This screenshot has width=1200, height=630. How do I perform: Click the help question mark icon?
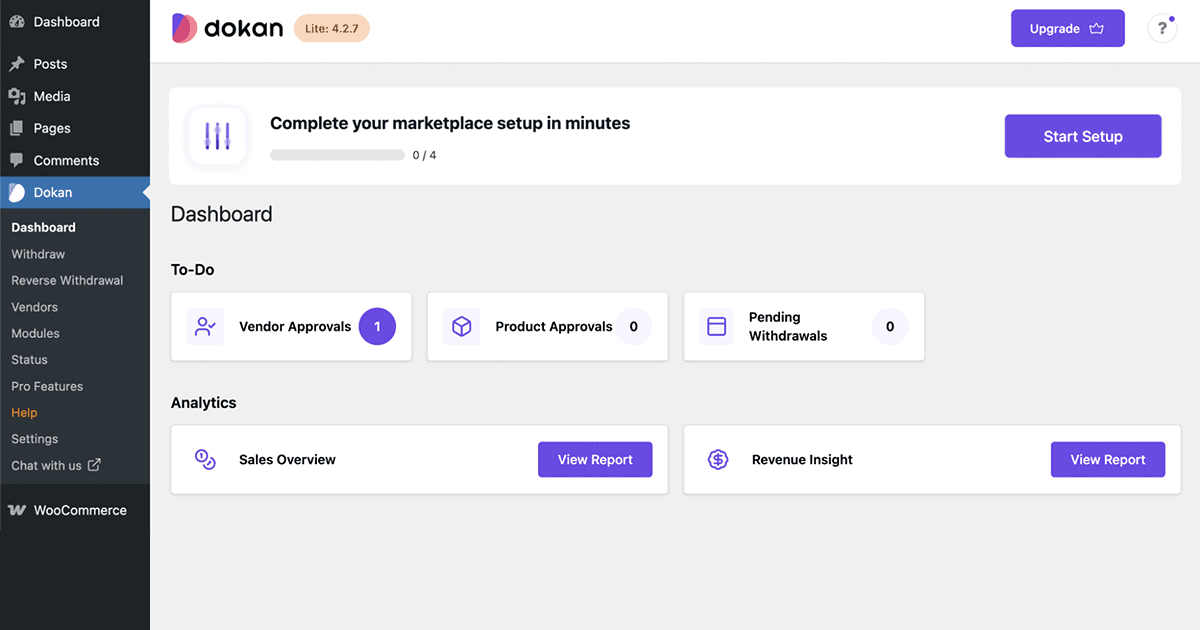[x=1161, y=28]
